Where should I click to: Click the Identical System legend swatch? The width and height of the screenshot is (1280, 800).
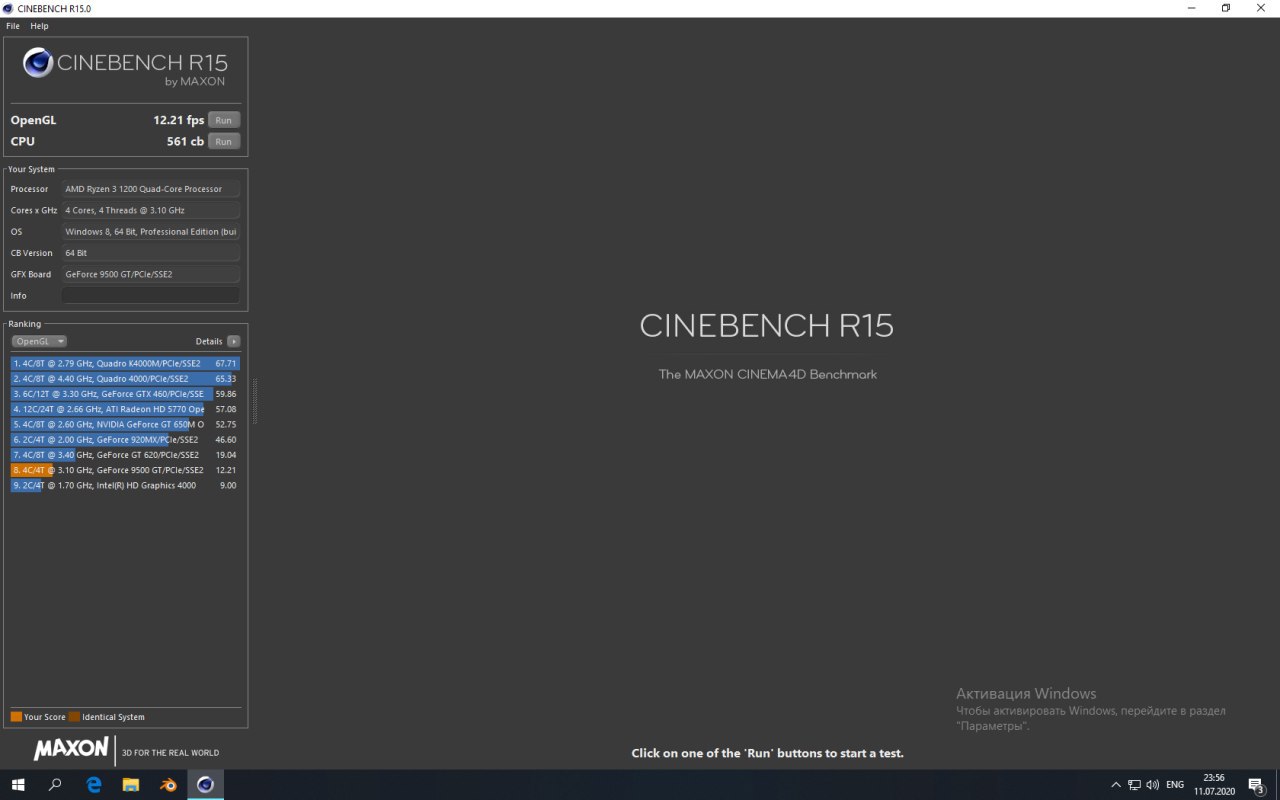pos(74,717)
